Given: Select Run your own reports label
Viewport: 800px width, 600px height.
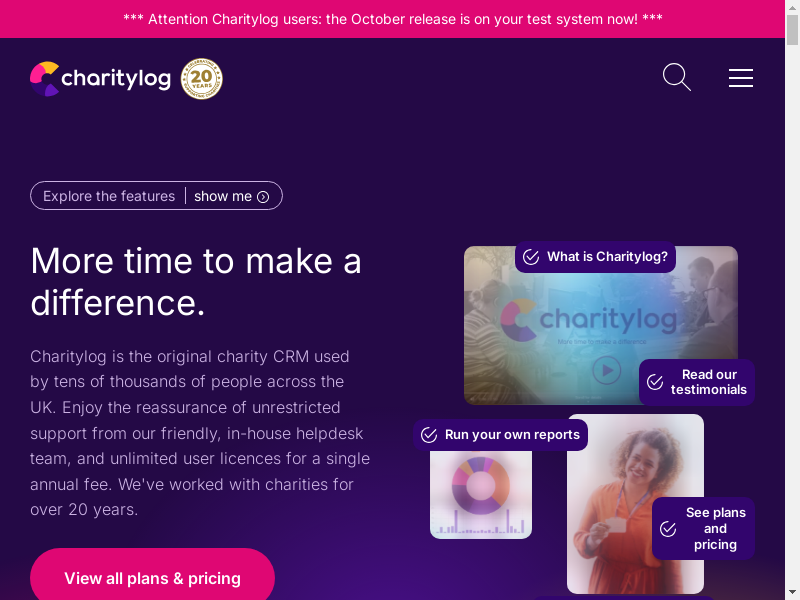Looking at the screenshot, I should [x=512, y=435].
